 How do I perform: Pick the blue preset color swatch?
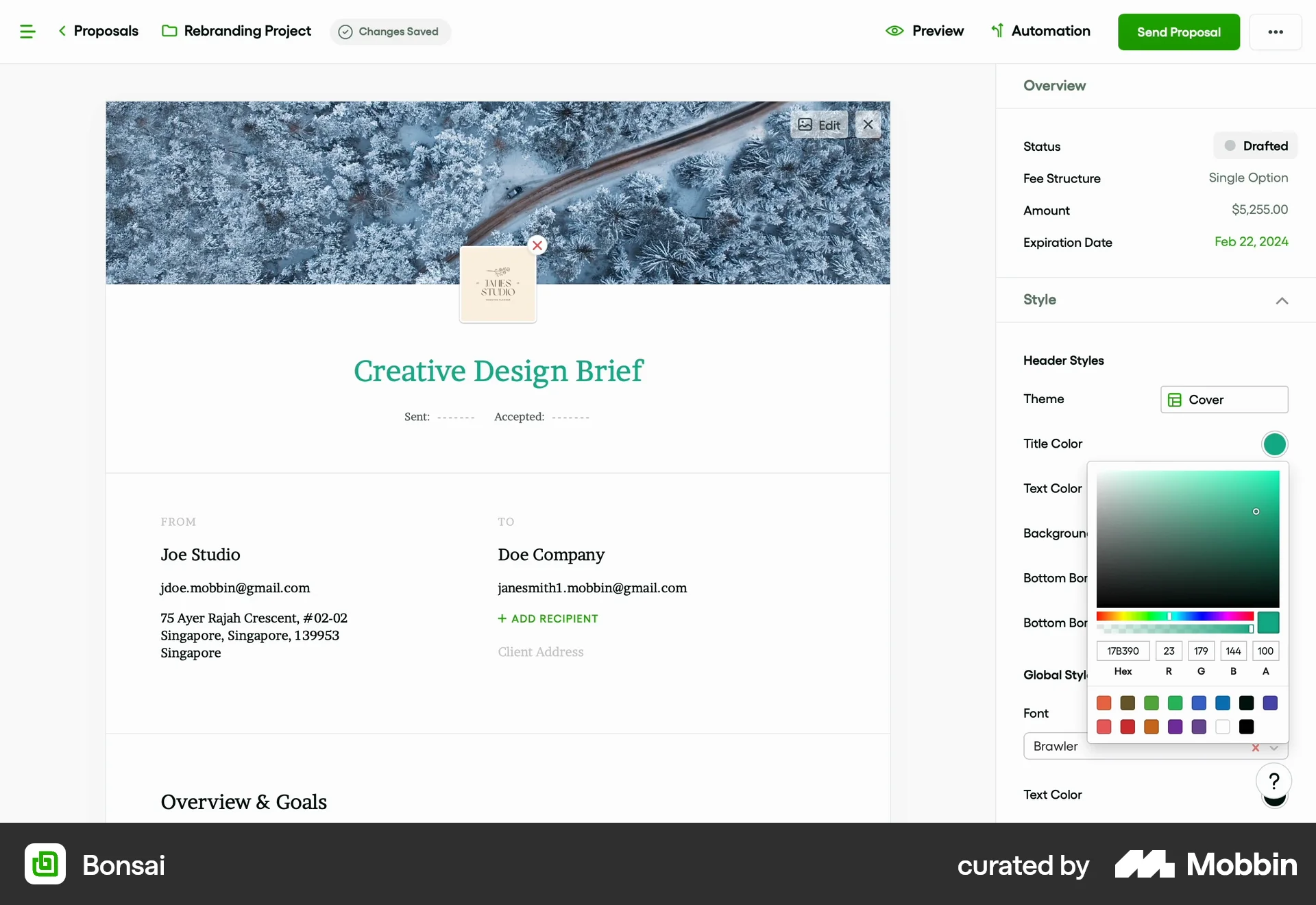[x=1198, y=704]
